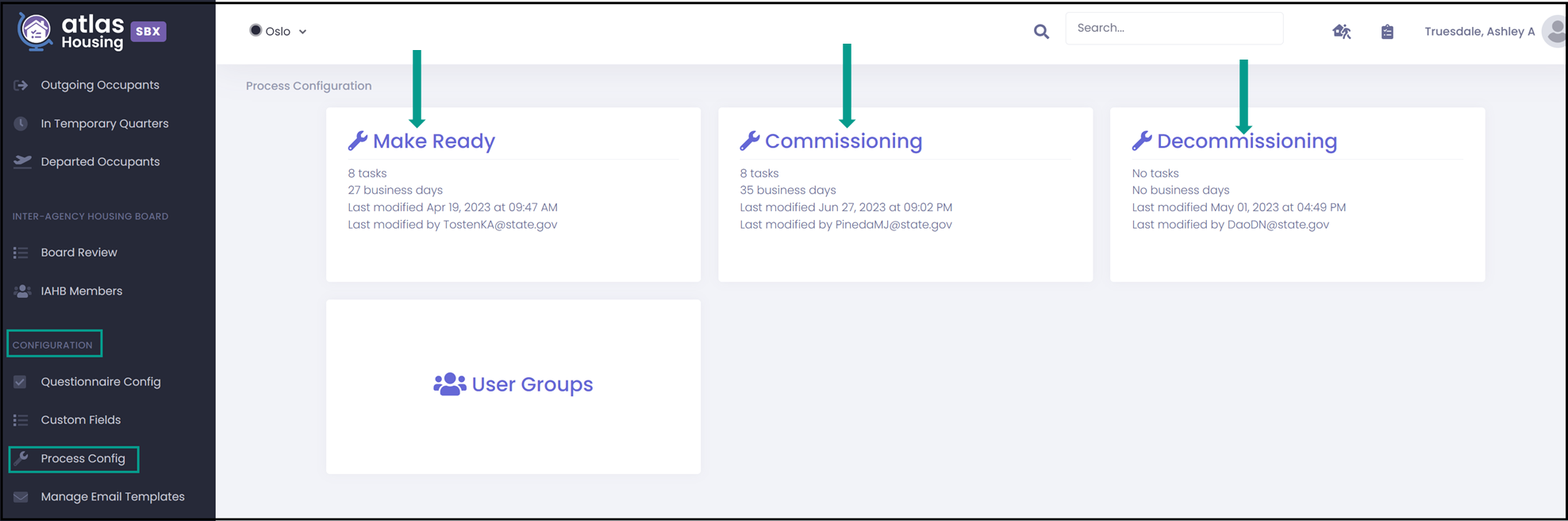Viewport: 1568px width, 521px height.
Task: Open the Decommissioning process link
Action: coord(1247,141)
